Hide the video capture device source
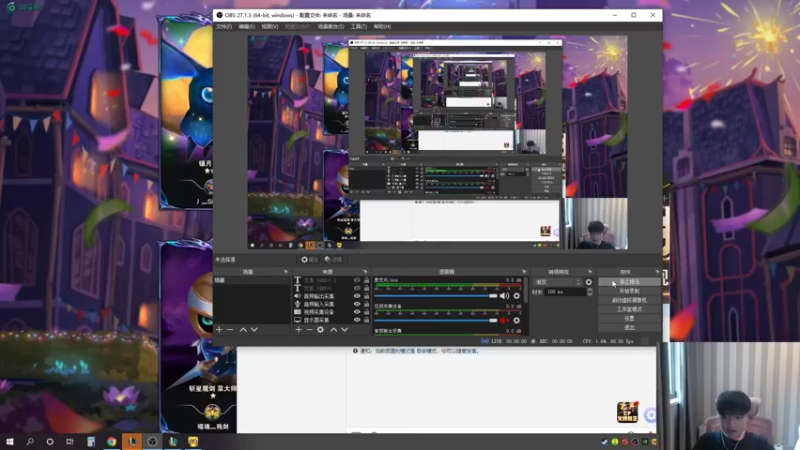 pyautogui.click(x=357, y=312)
